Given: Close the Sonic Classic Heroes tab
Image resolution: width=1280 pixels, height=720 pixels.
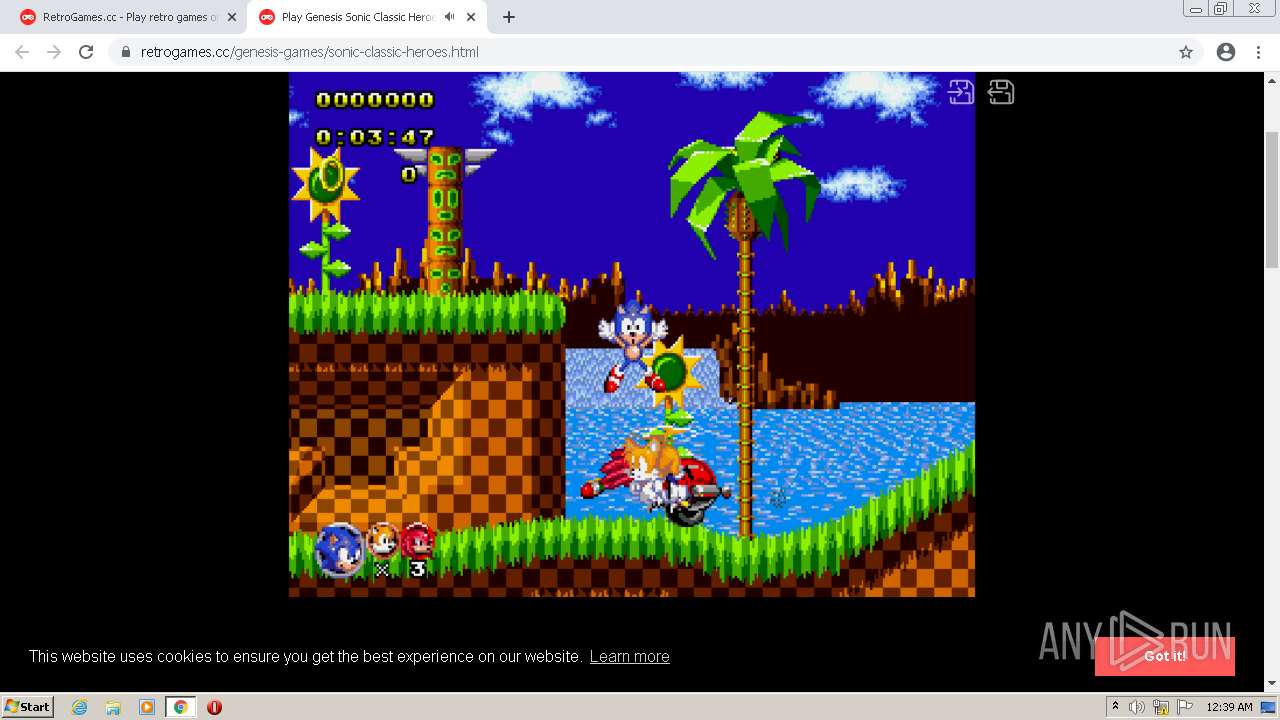Looking at the screenshot, I should tap(470, 17).
